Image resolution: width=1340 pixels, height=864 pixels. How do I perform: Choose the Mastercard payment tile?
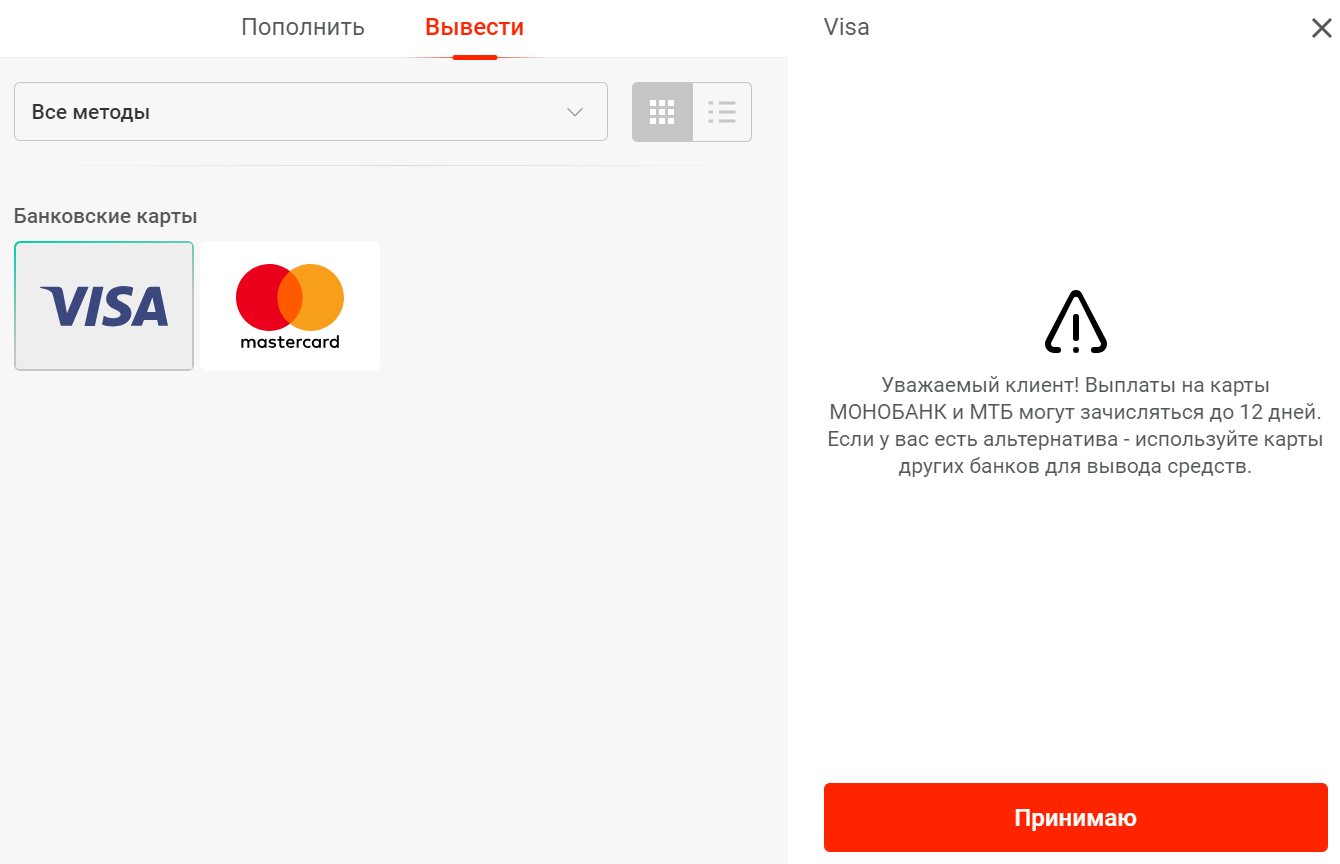290,306
